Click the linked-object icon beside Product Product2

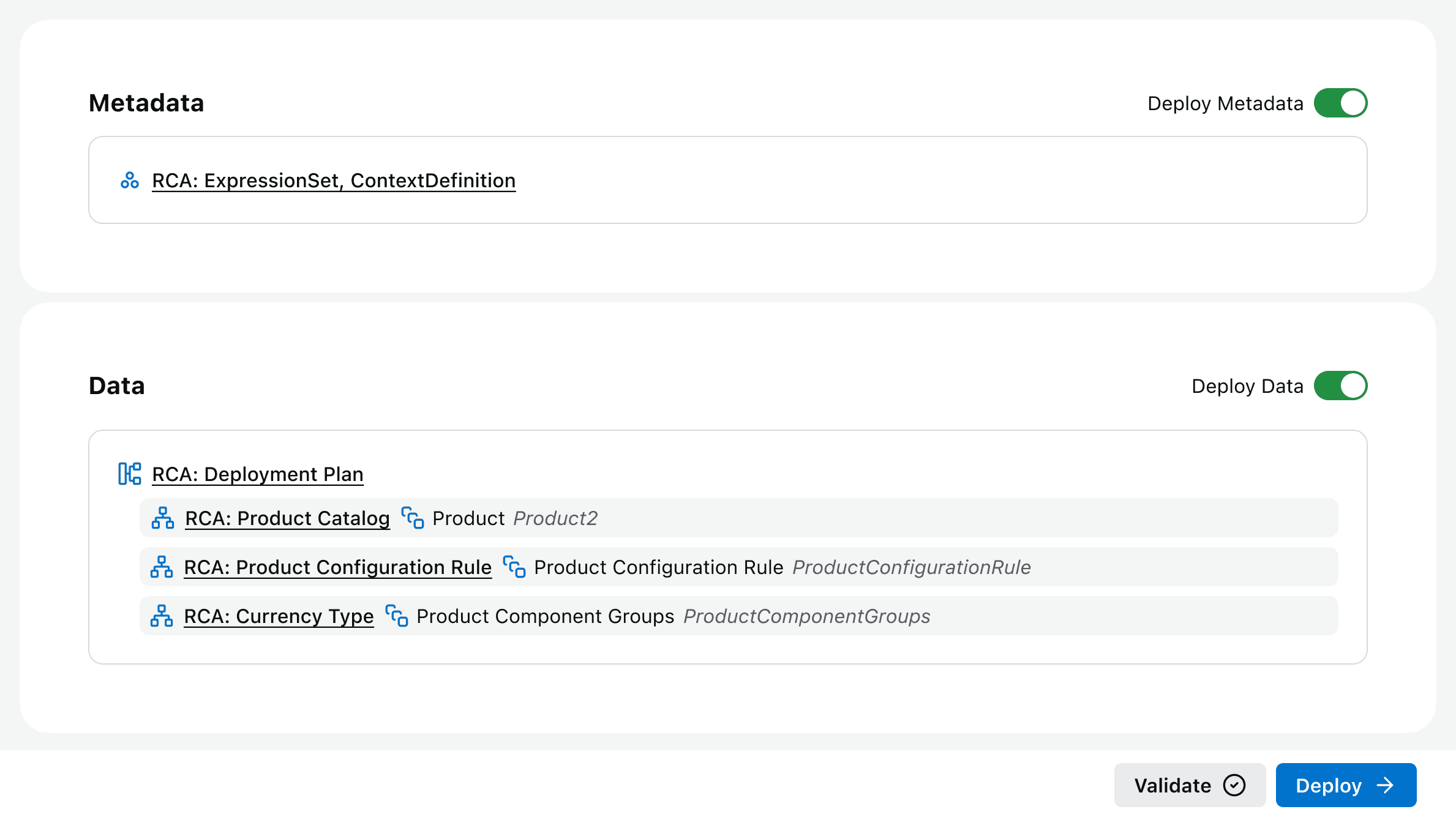coord(413,518)
